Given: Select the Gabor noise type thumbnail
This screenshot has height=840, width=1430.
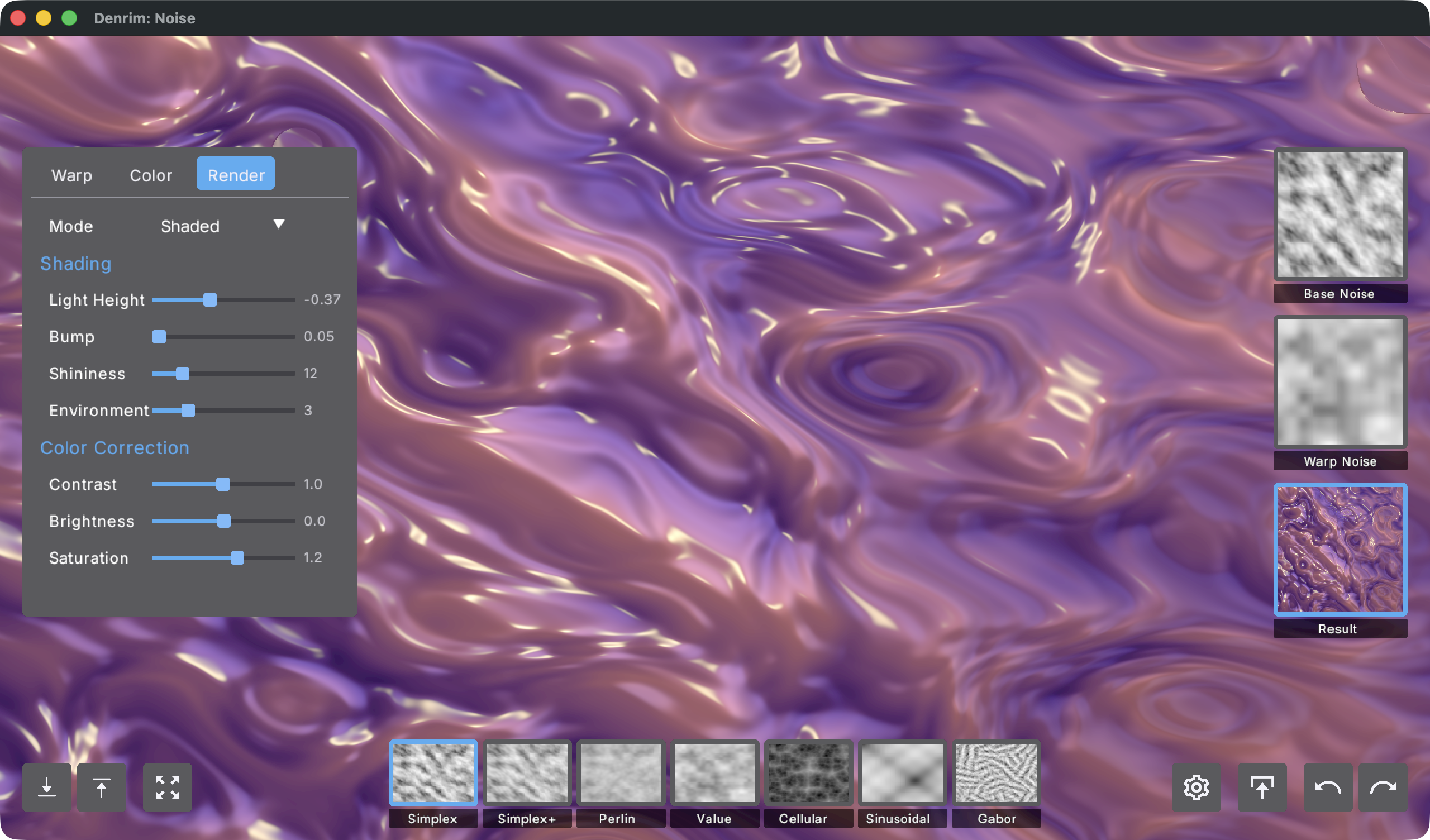Looking at the screenshot, I should coord(996,773).
